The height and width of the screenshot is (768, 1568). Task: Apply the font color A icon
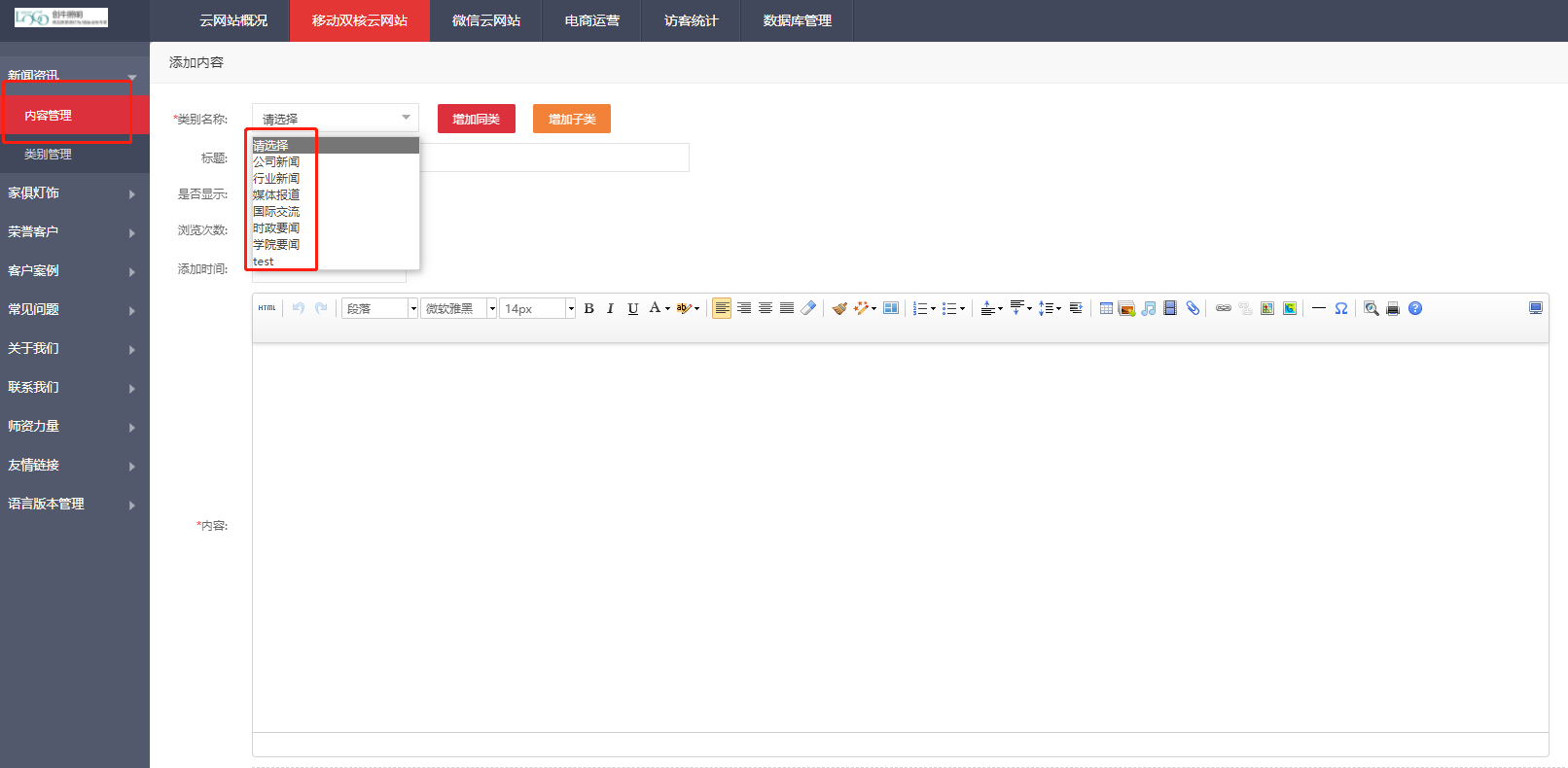655,308
